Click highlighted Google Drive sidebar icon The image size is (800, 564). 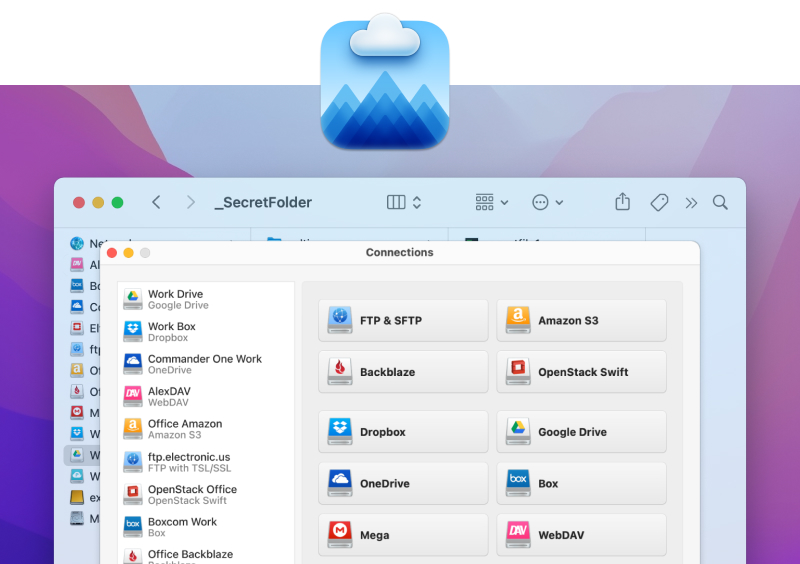point(77,454)
